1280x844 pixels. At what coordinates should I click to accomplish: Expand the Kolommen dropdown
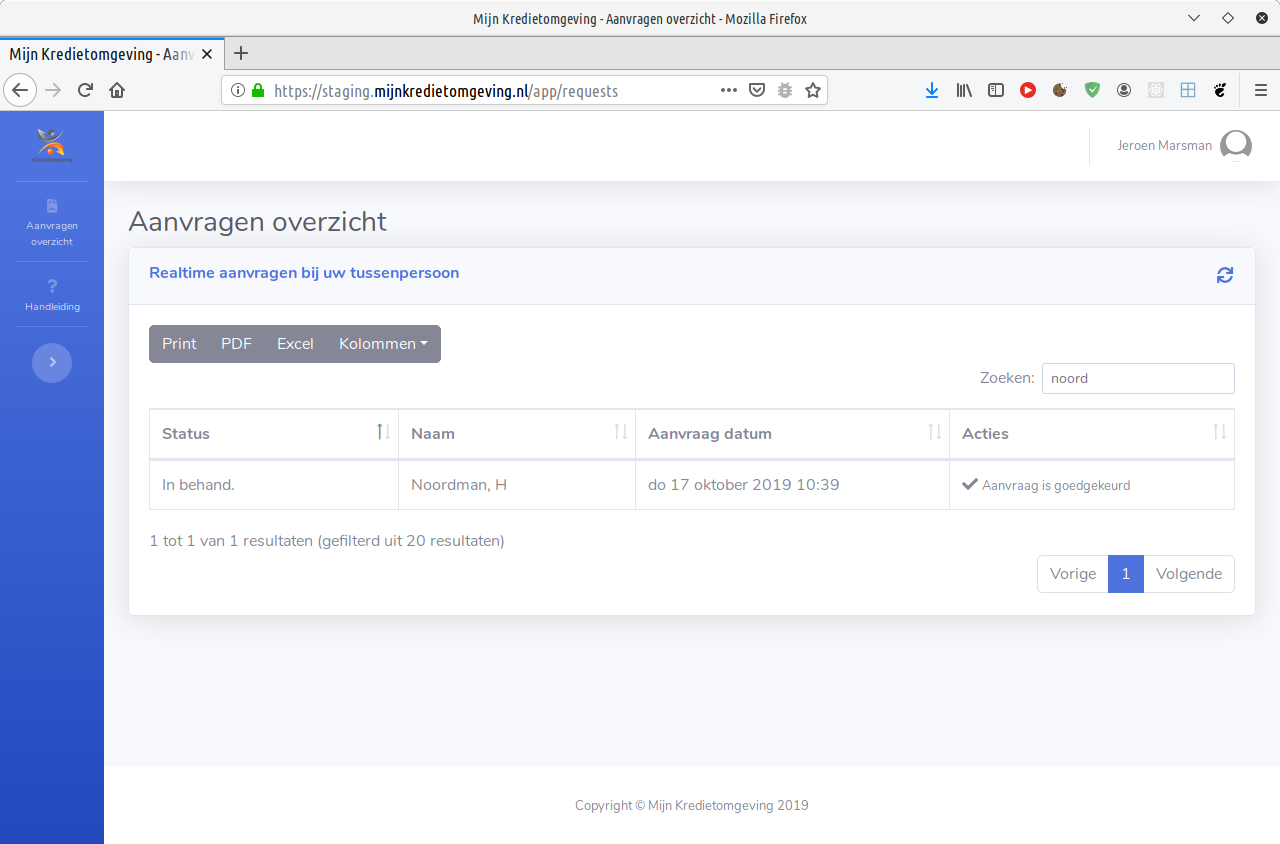coord(383,344)
